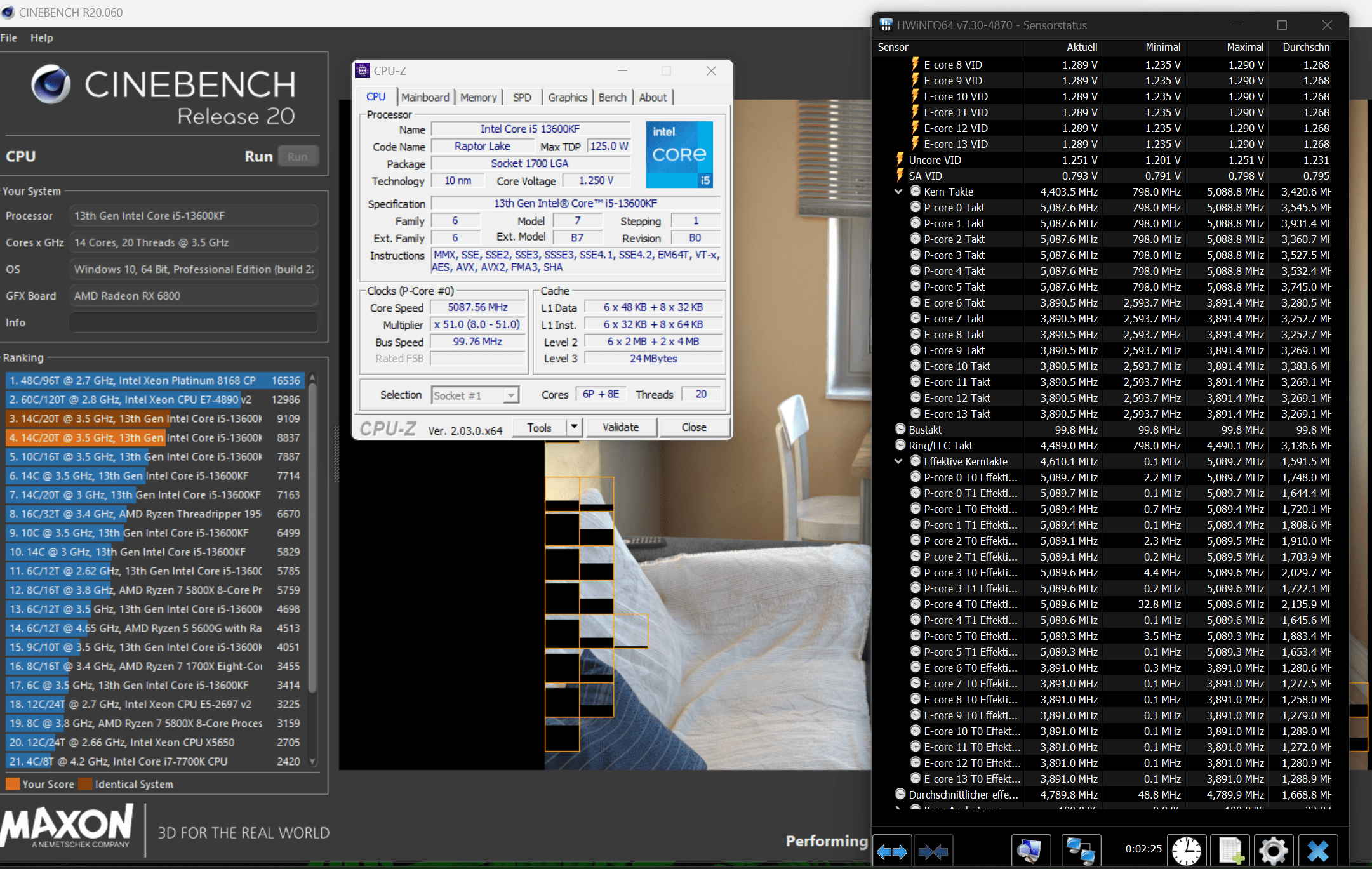Click the Info input field in Cinebench
This screenshot has height=869, width=1372.
(193, 322)
